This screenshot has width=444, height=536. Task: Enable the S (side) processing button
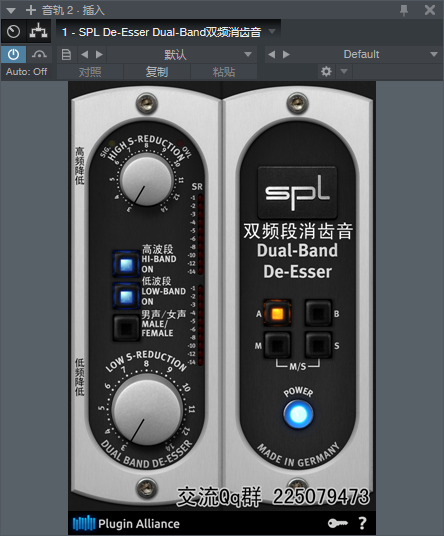[x=318, y=345]
